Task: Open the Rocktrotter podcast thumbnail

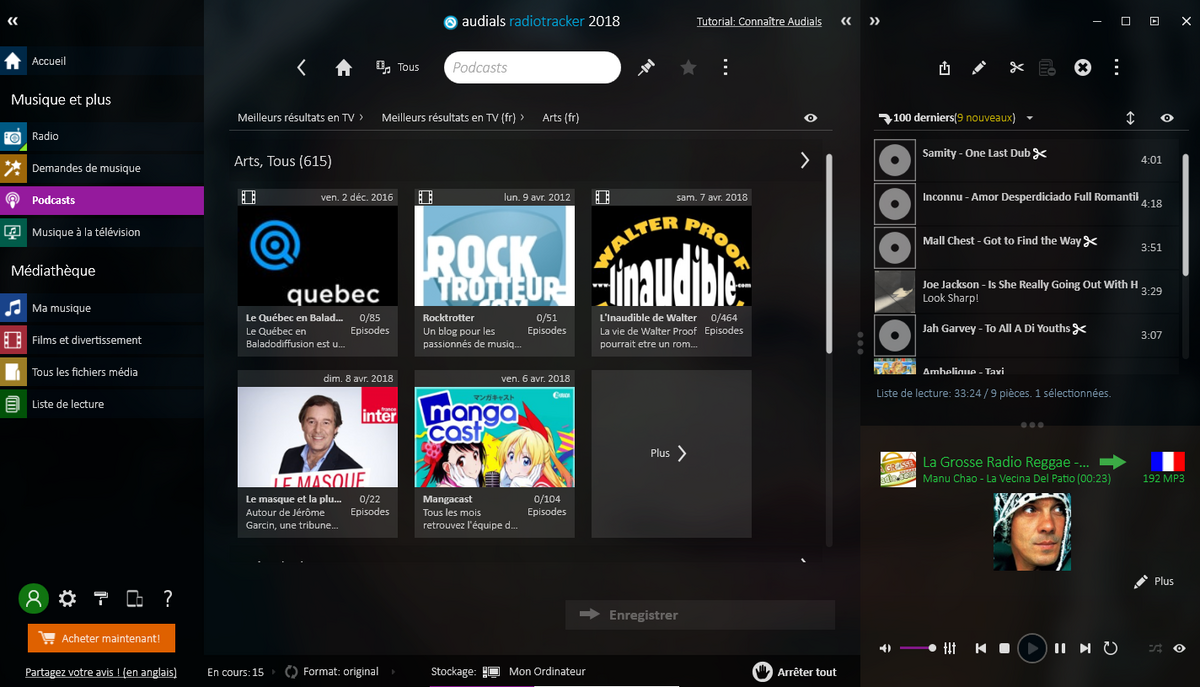Action: pyautogui.click(x=494, y=256)
